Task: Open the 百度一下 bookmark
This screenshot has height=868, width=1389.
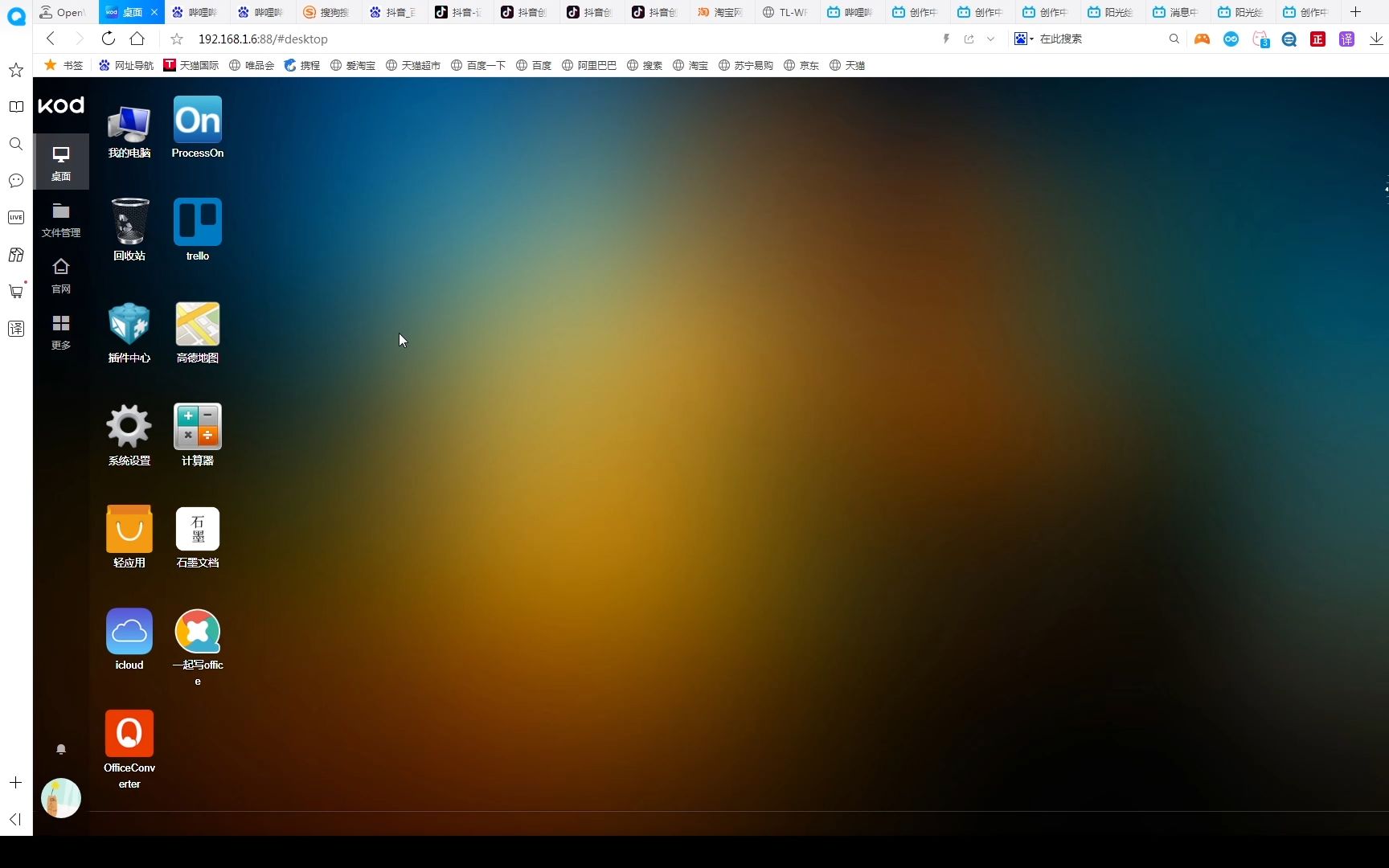Action: (478, 65)
